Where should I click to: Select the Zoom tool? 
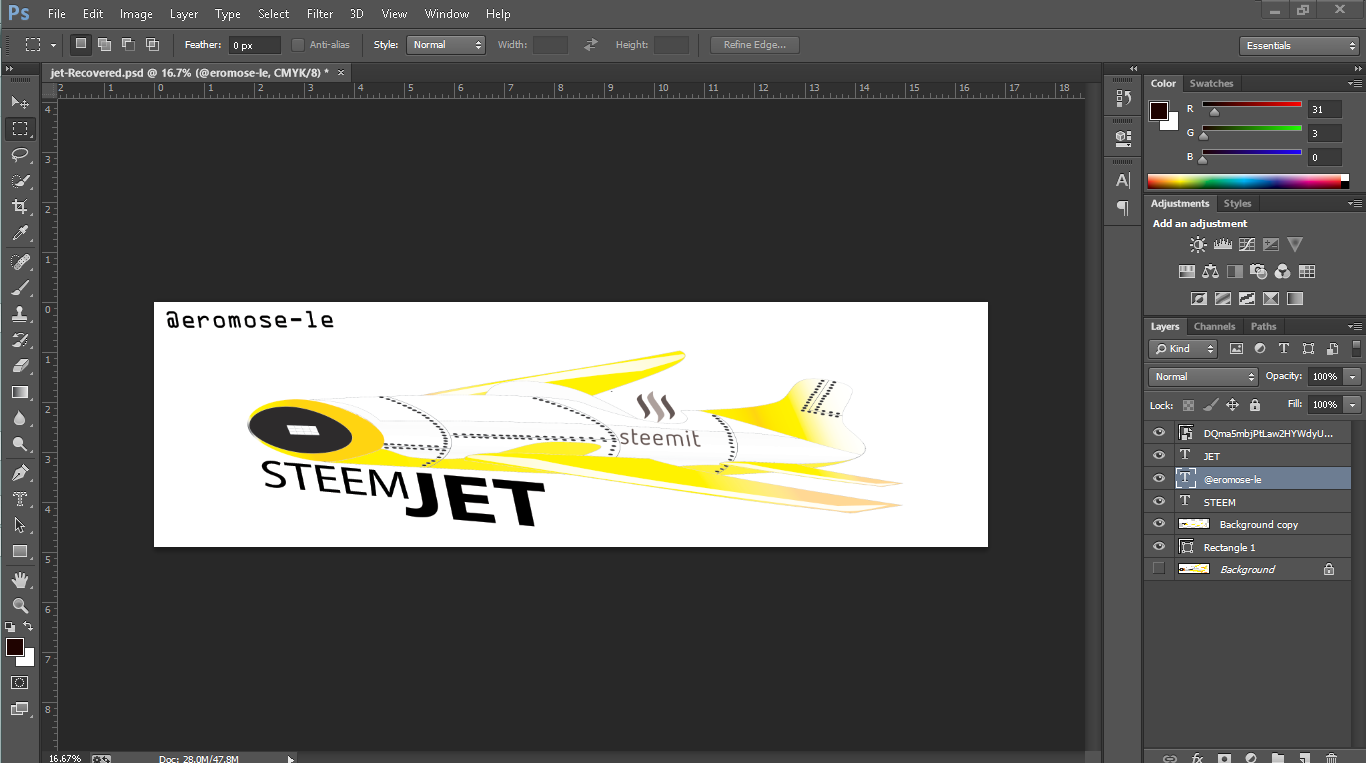point(20,605)
